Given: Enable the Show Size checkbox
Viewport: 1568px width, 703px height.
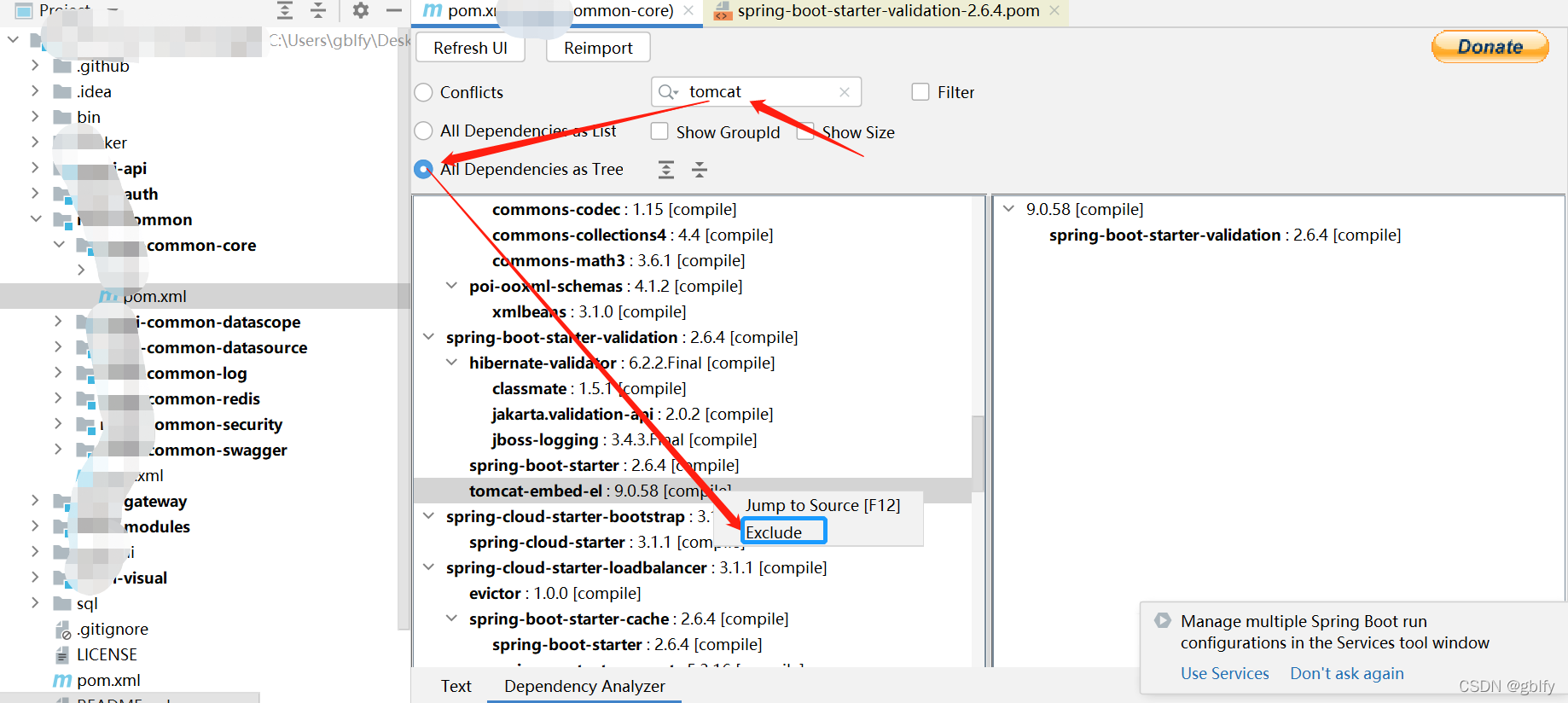Looking at the screenshot, I should click(x=805, y=131).
